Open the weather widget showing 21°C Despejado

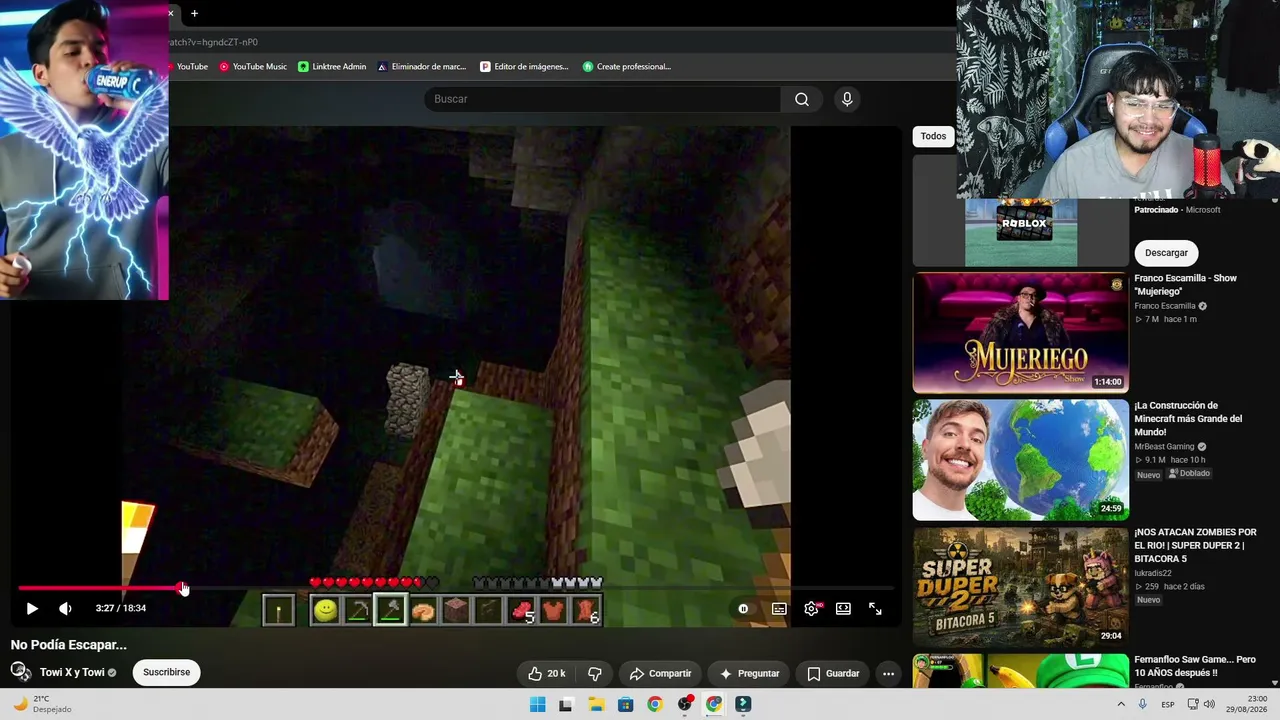coord(43,704)
